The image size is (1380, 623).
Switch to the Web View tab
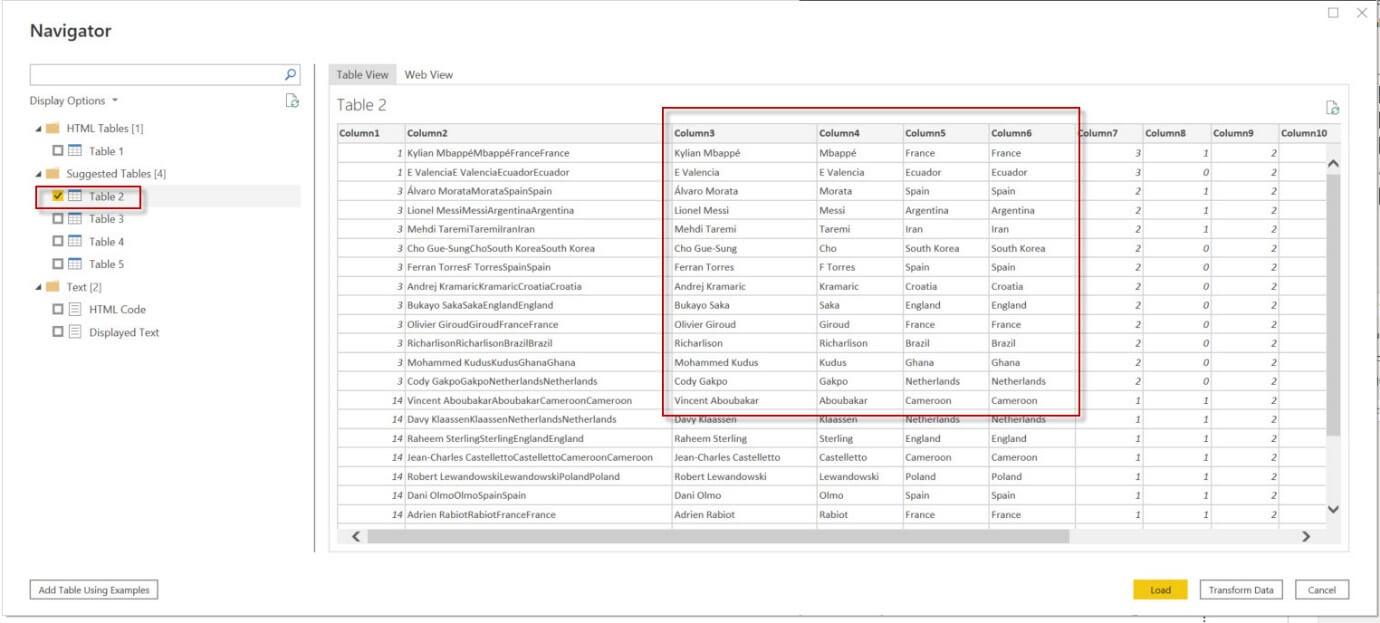point(428,74)
